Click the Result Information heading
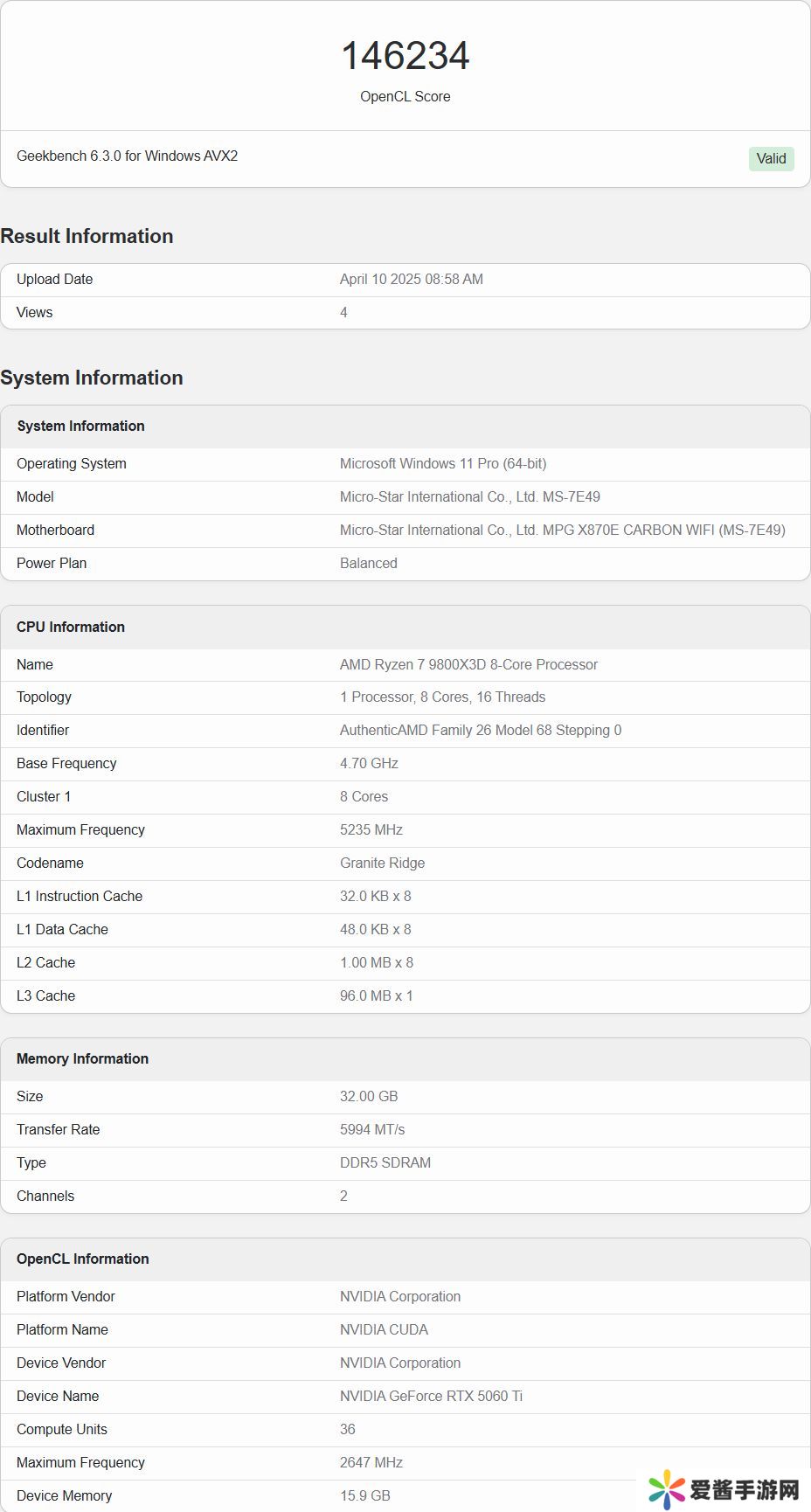This screenshot has height=1512, width=811. (x=87, y=236)
